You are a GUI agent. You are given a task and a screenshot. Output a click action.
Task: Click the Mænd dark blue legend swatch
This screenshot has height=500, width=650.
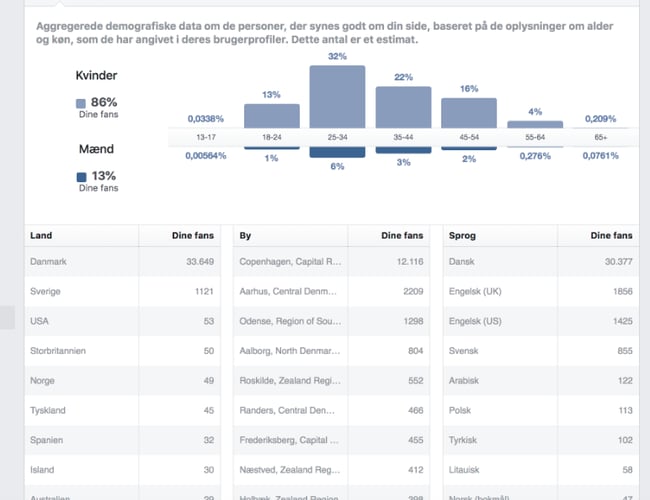[x=81, y=177]
